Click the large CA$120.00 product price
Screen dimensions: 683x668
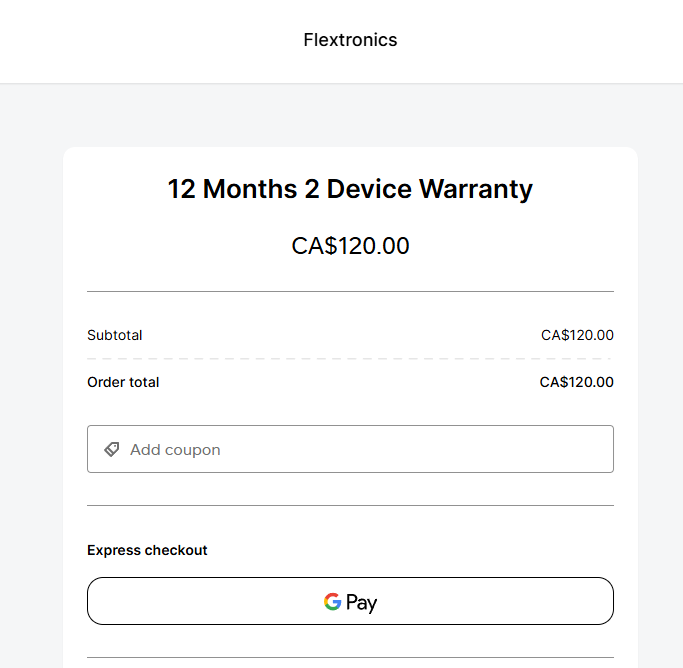pyautogui.click(x=350, y=246)
